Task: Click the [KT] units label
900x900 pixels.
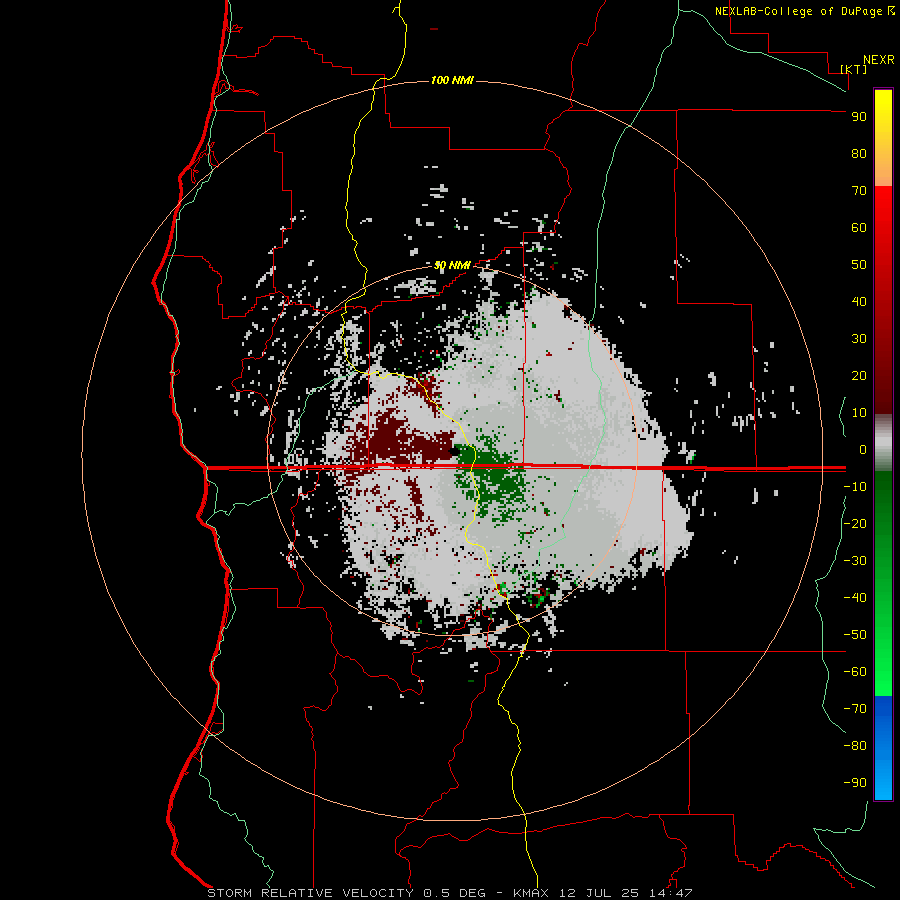Action: (854, 69)
